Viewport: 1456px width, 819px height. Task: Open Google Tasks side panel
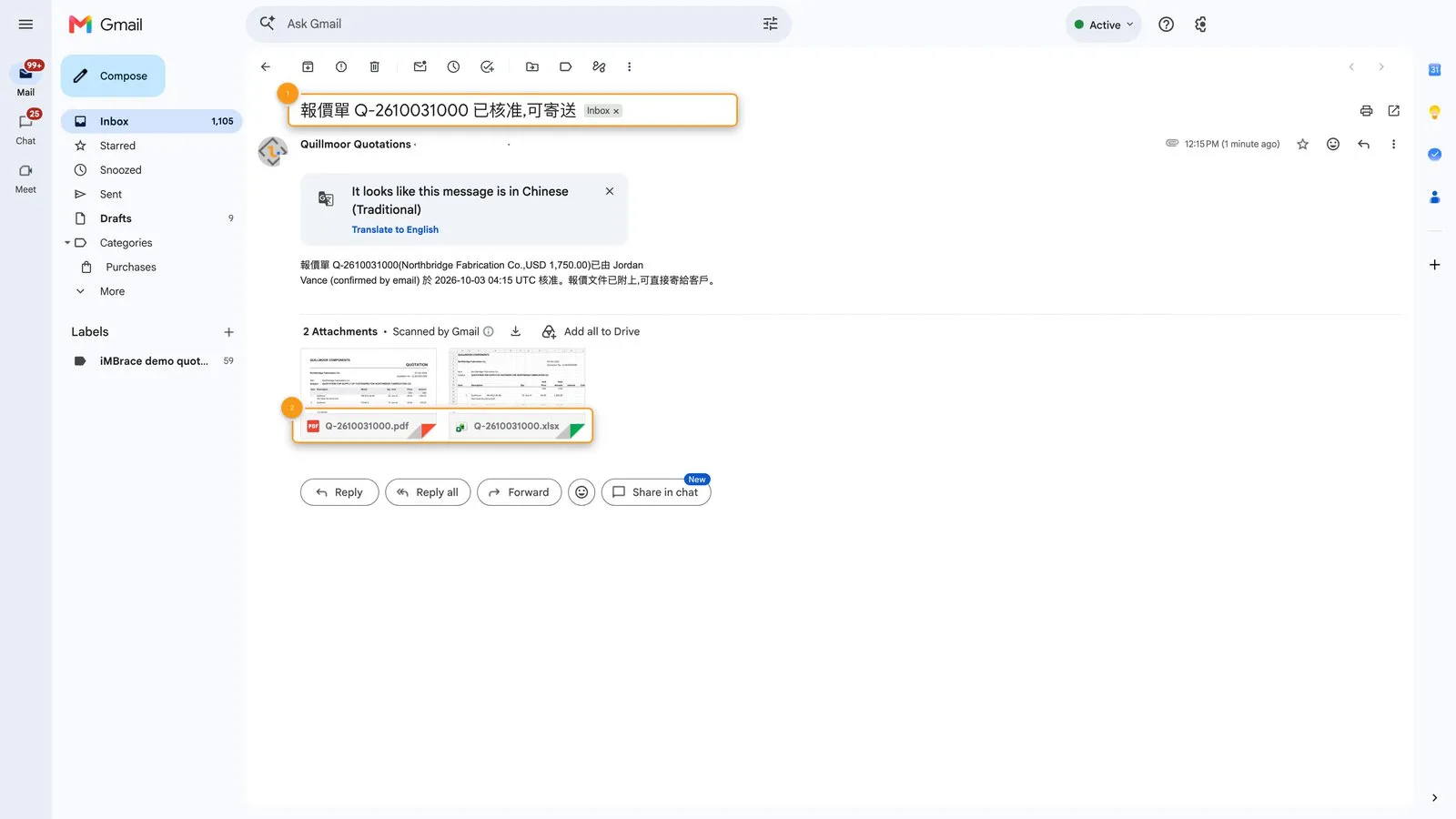coord(1434,155)
